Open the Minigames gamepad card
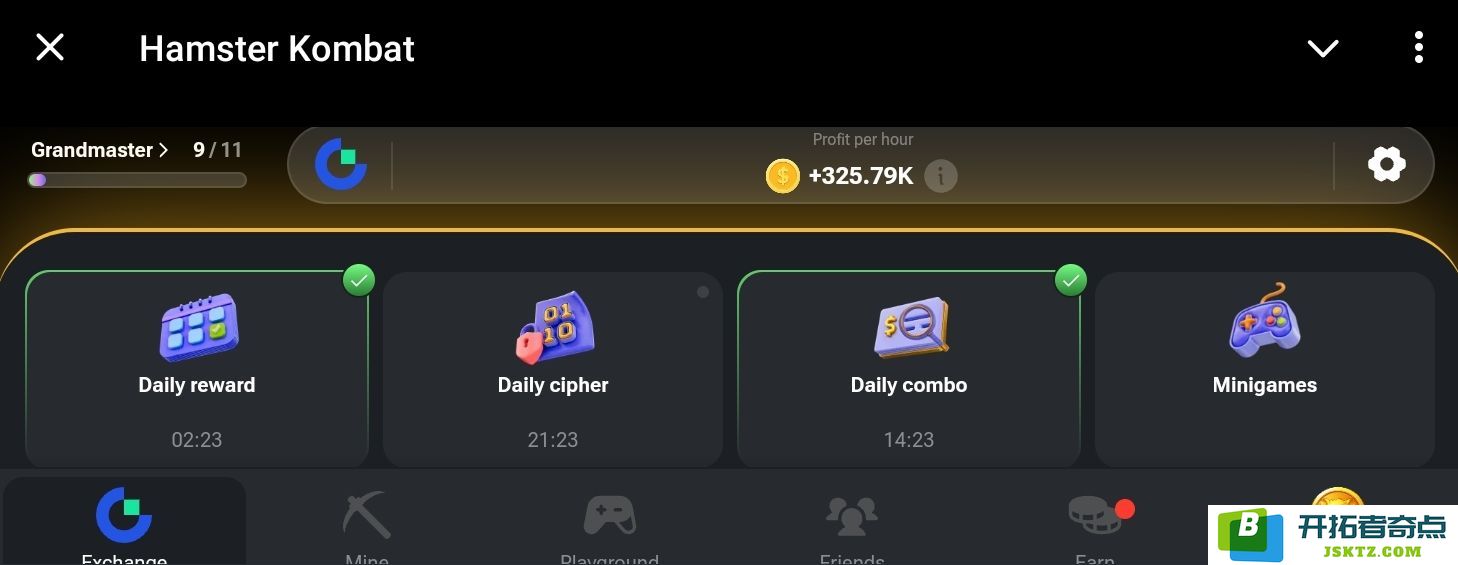 point(1265,369)
